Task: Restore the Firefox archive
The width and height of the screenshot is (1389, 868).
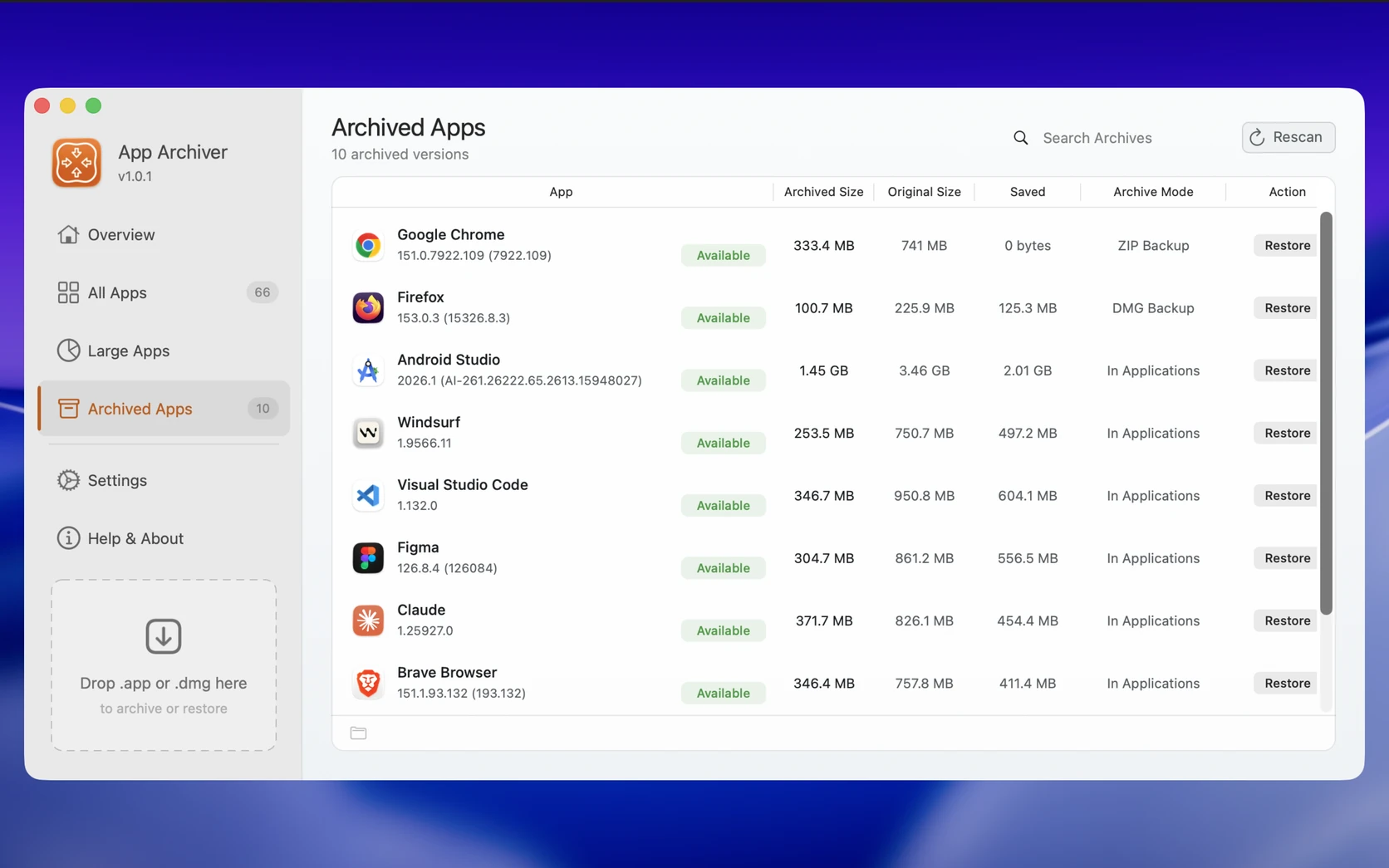Action: pos(1287,307)
